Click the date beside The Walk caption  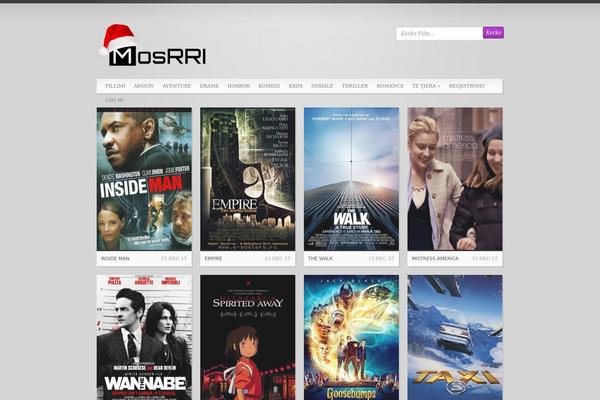(x=381, y=259)
